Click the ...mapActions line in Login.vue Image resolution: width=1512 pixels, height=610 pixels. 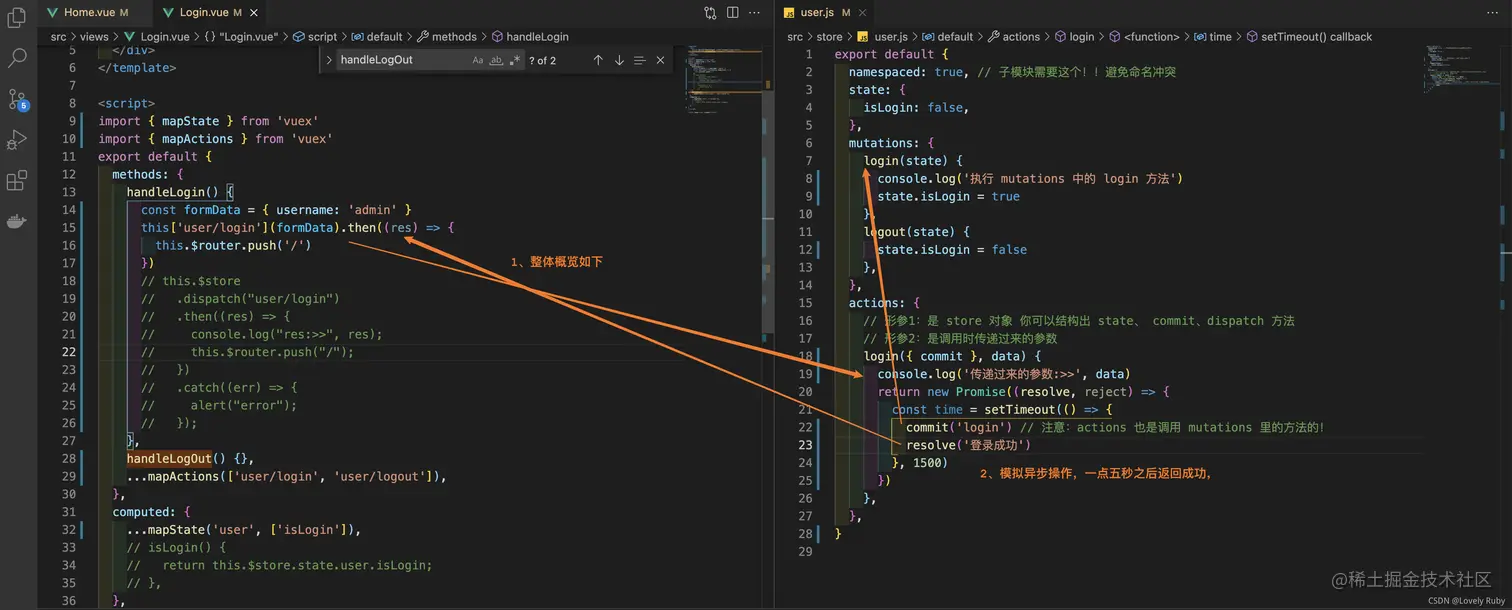286,477
